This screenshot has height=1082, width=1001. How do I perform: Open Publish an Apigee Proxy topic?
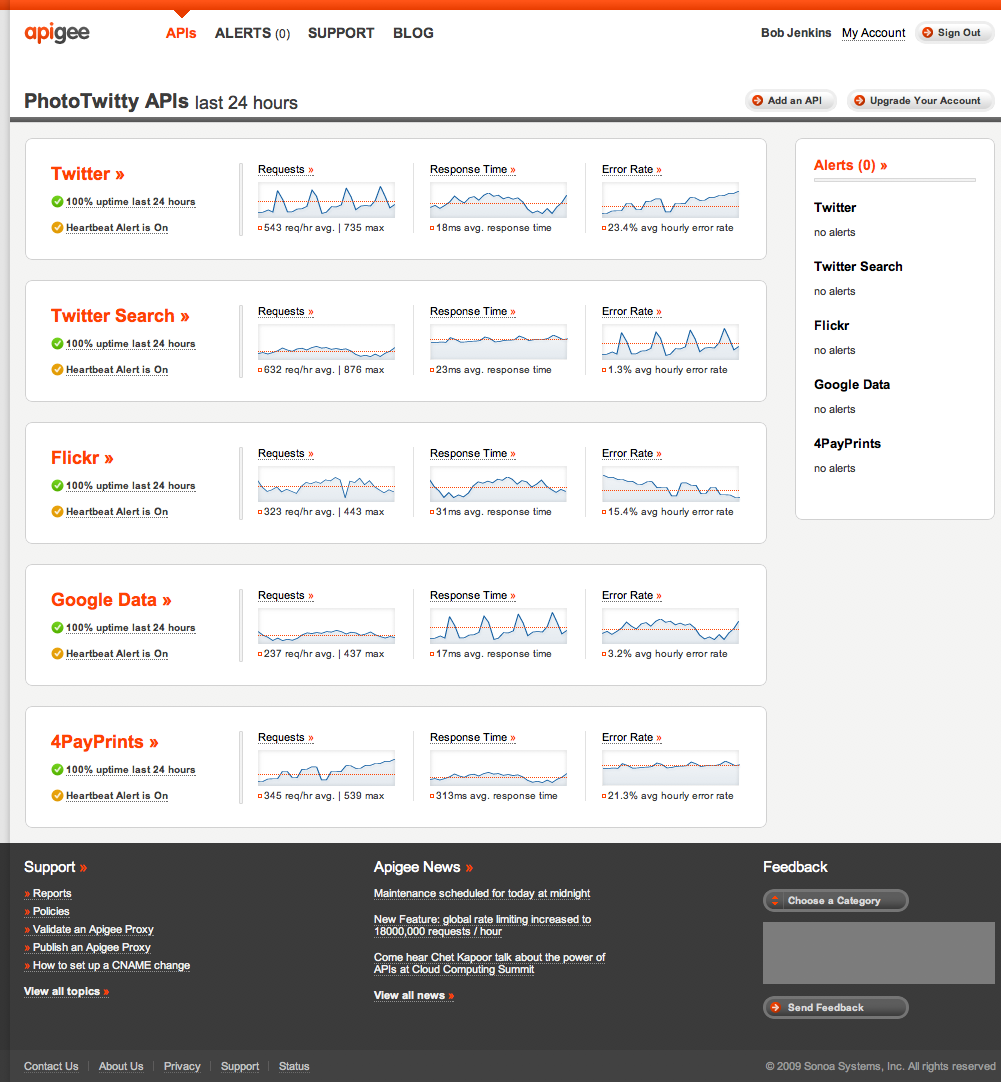tap(88, 947)
